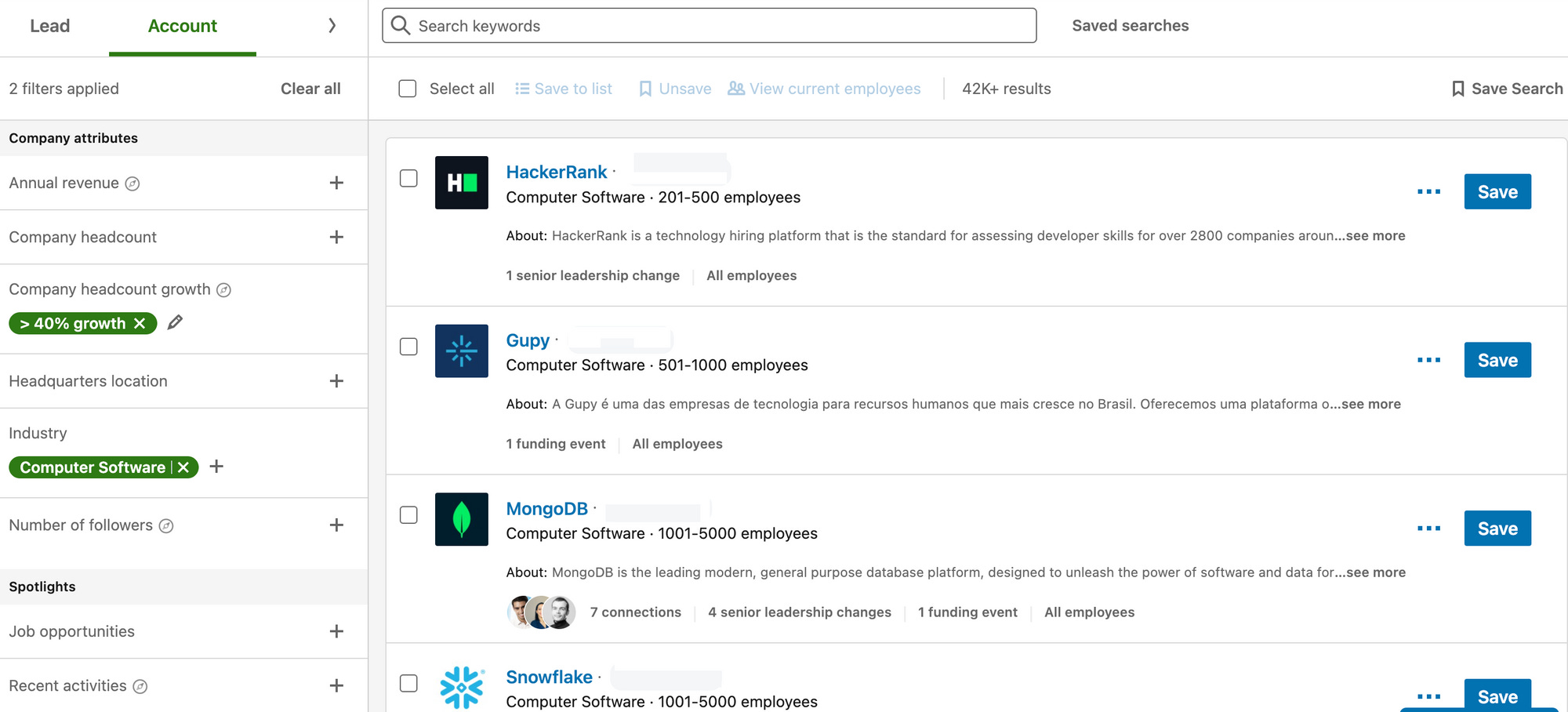
Task: Save the HackerRank account
Action: point(1497,191)
